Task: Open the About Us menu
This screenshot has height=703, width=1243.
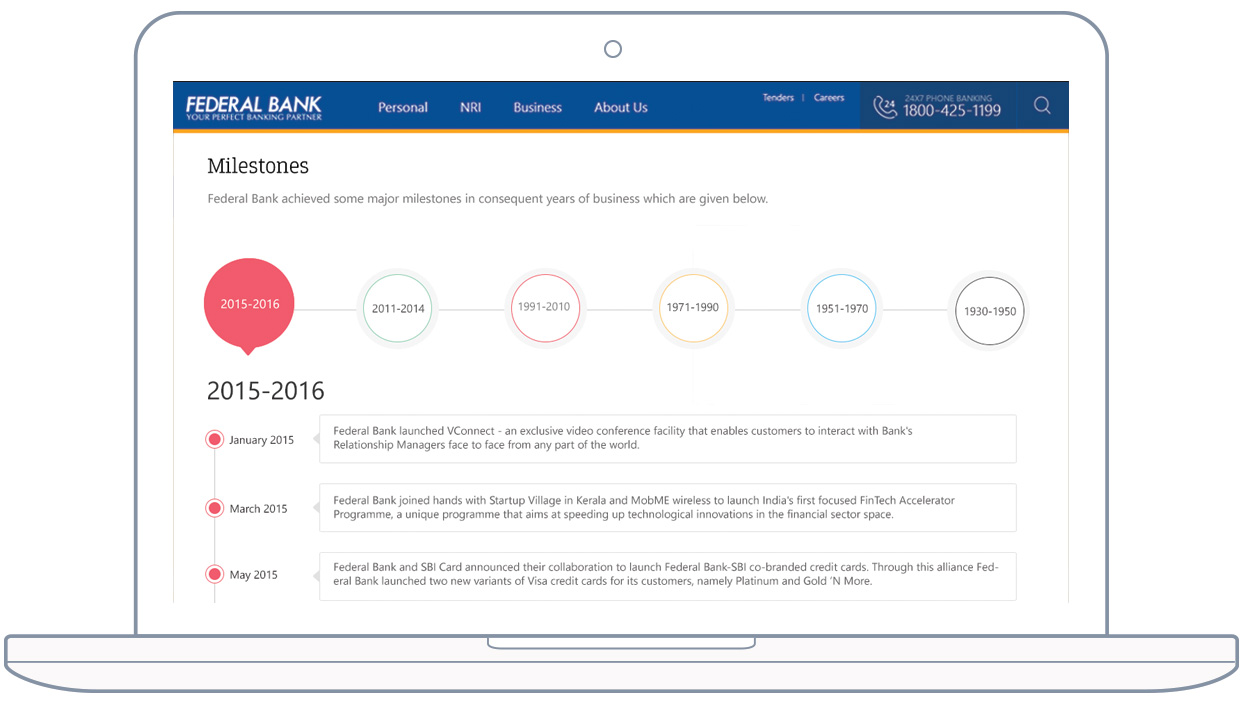Action: (621, 108)
